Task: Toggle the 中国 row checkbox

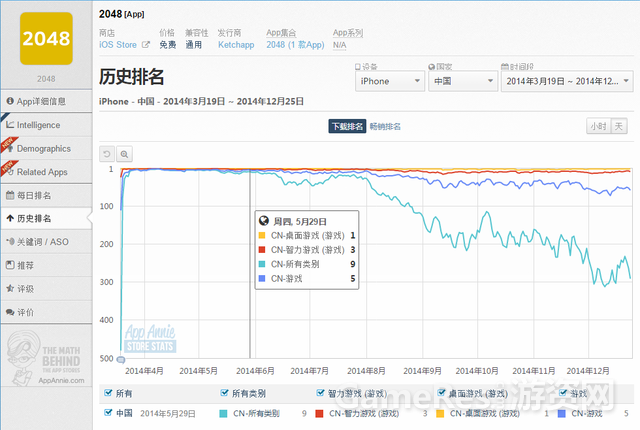Action: [x=108, y=412]
